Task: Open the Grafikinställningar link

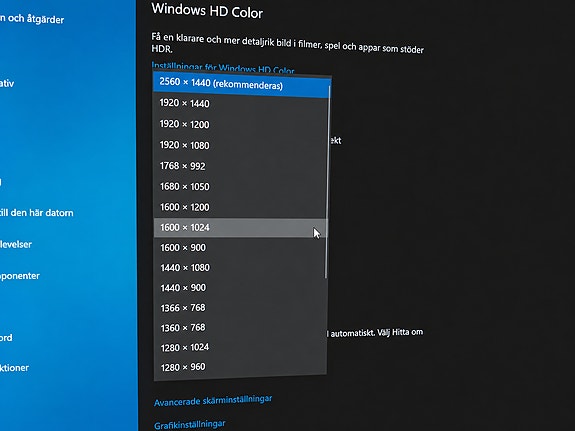Action: [x=190, y=425]
